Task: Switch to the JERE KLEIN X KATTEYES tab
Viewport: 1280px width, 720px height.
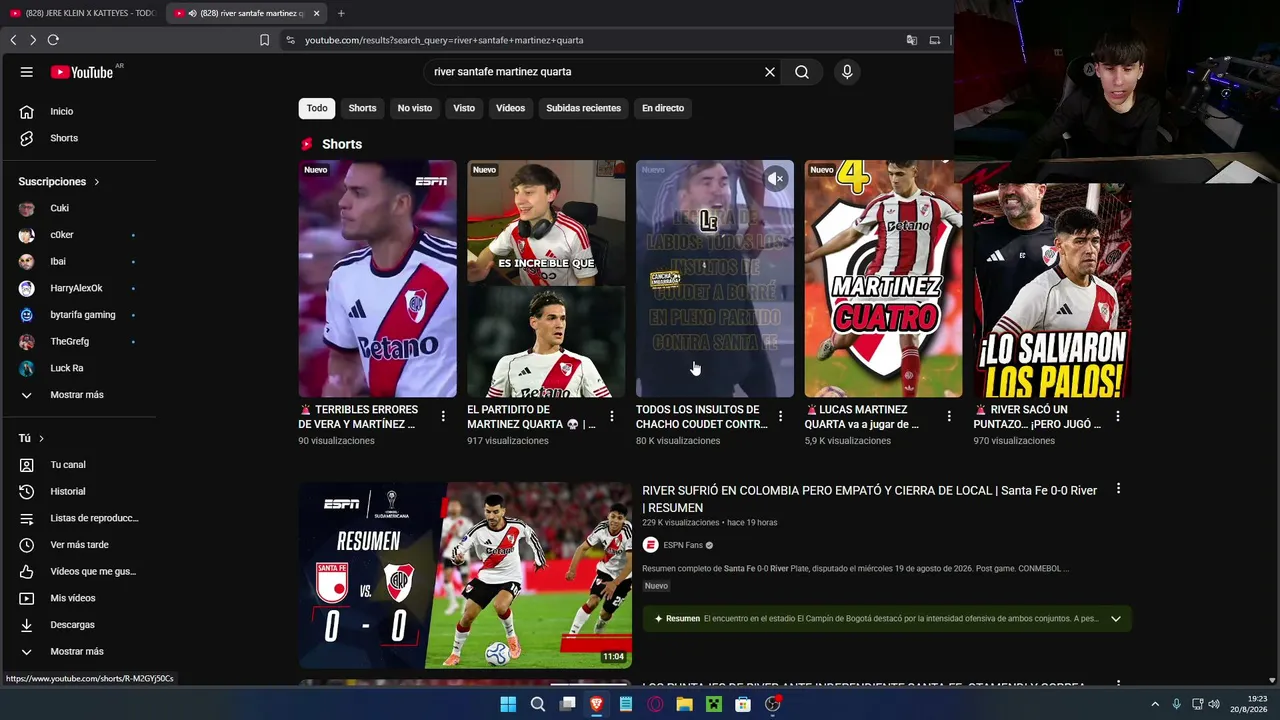Action: 83,13
